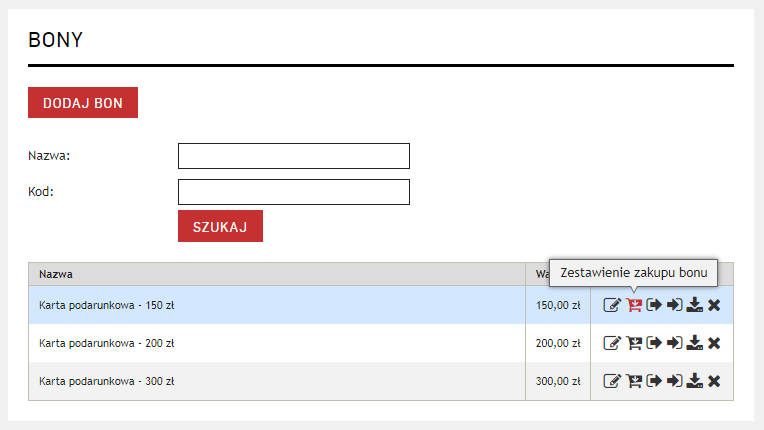Click sign-out arrow icon on 300 zł row
The image size is (764, 430).
coord(654,381)
